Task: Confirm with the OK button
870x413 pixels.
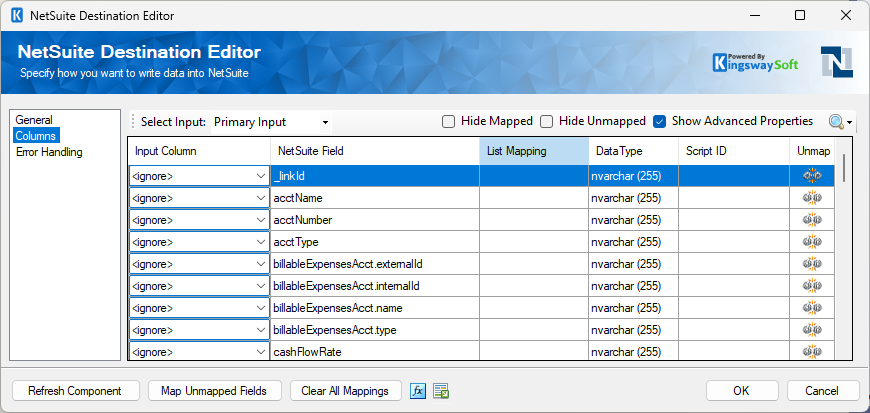Action: click(x=741, y=391)
